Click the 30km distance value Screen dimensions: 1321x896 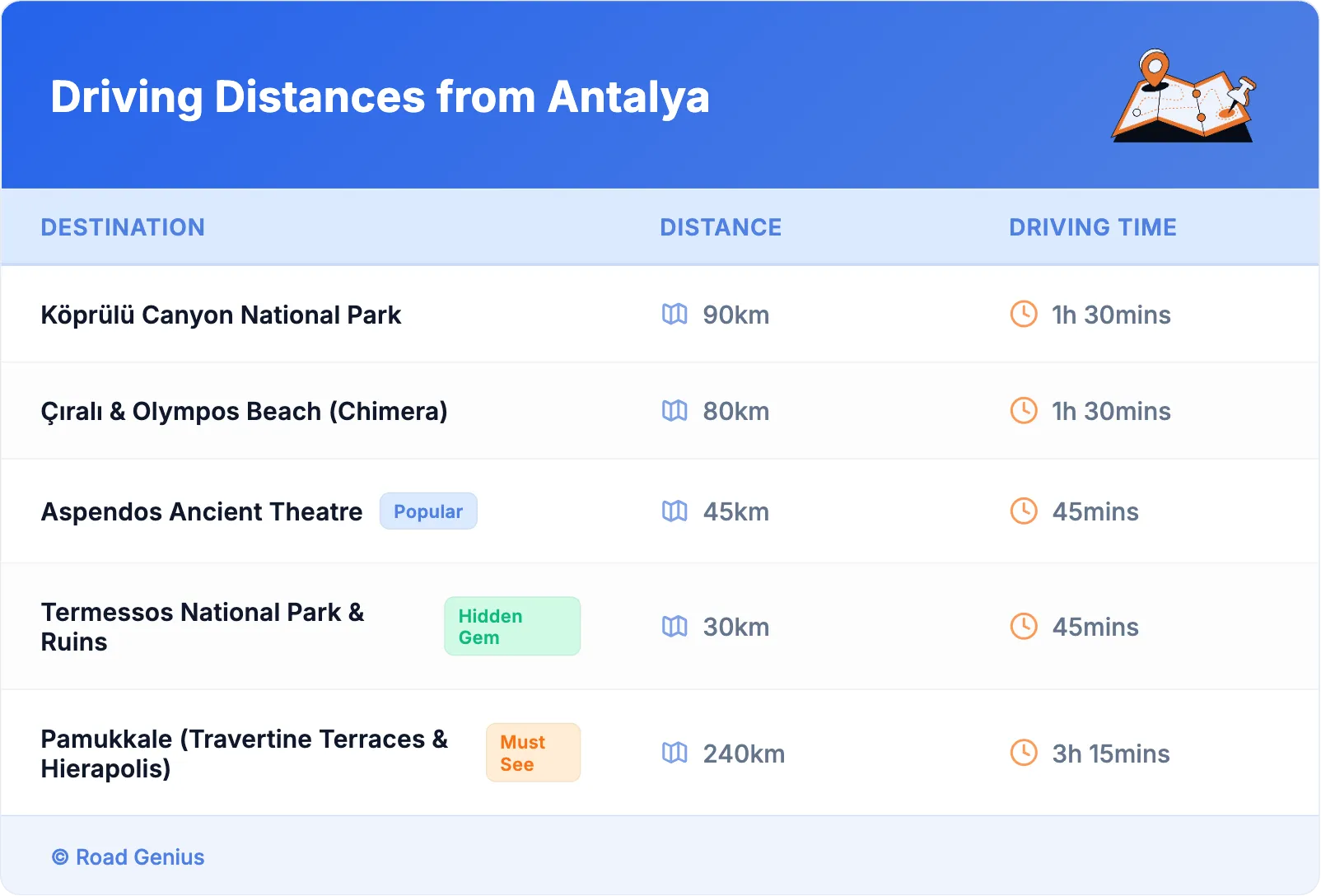point(736,627)
